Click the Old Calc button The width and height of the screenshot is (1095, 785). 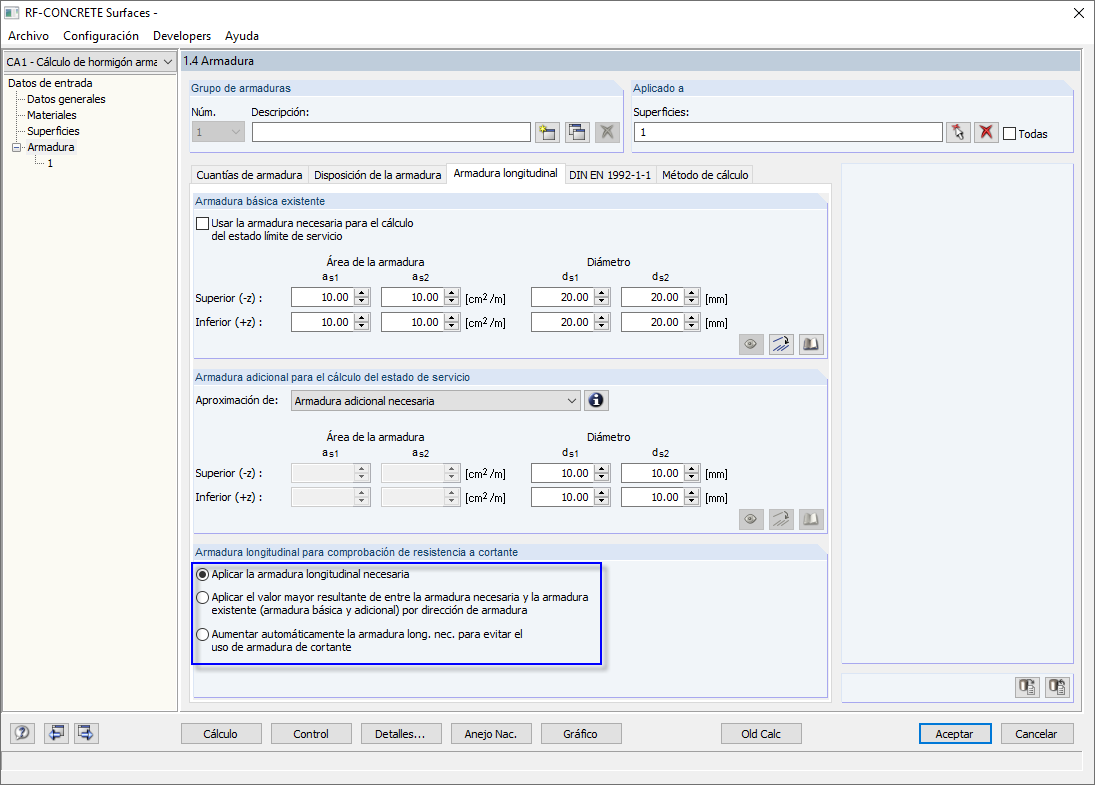(761, 734)
